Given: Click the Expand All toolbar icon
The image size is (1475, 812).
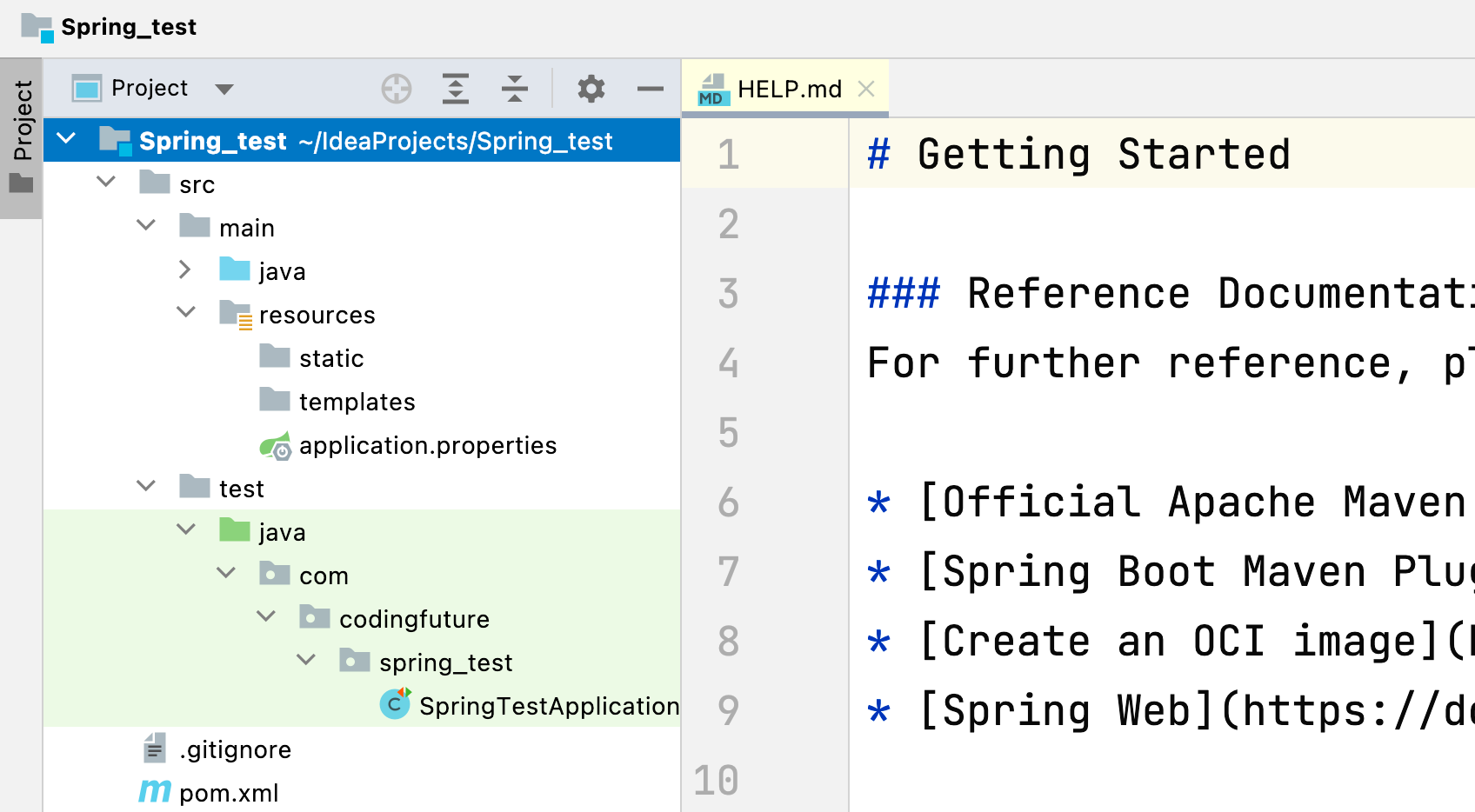Looking at the screenshot, I should point(456,89).
